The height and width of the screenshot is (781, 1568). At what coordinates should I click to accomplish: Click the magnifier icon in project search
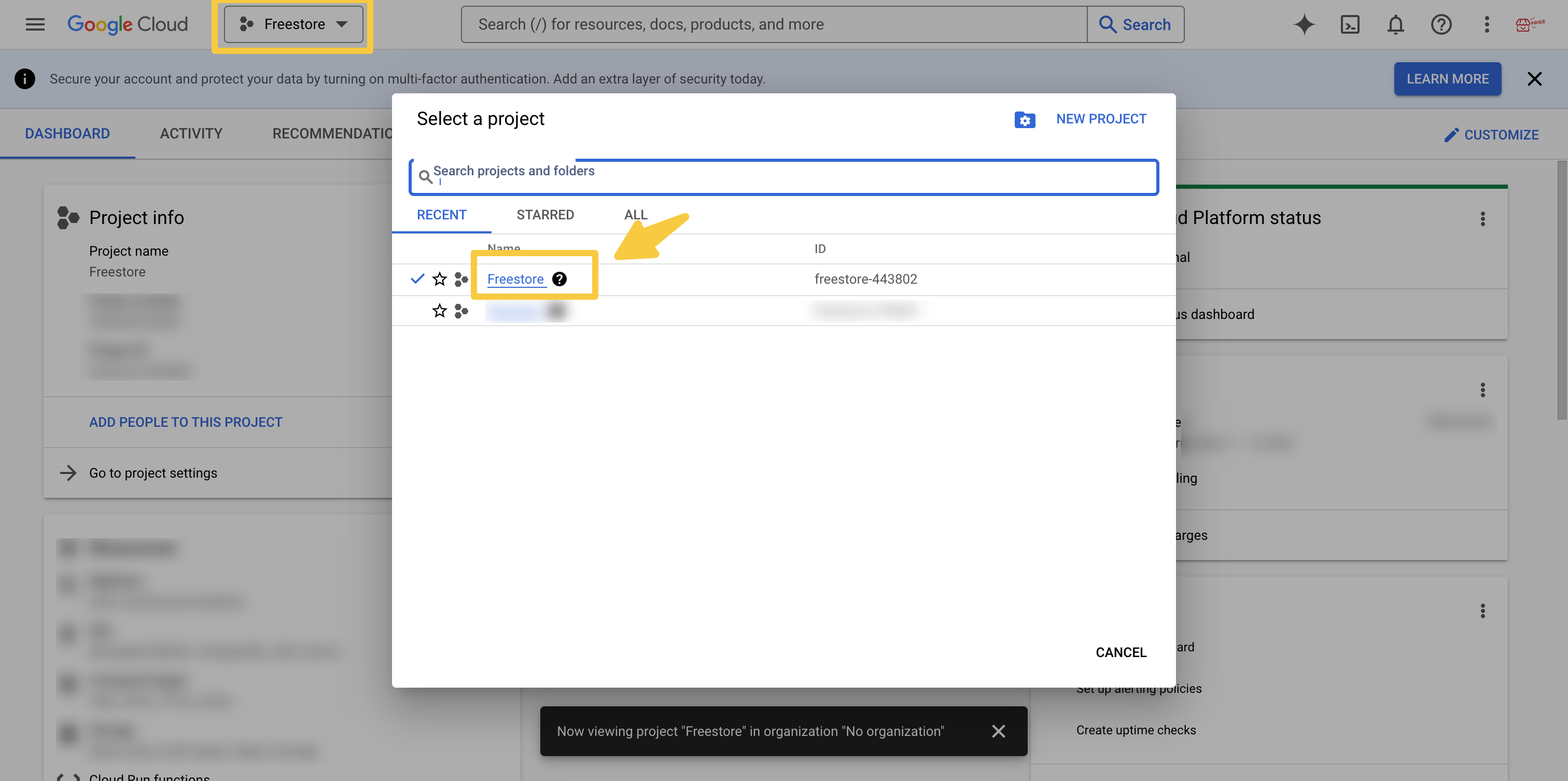[x=426, y=177]
